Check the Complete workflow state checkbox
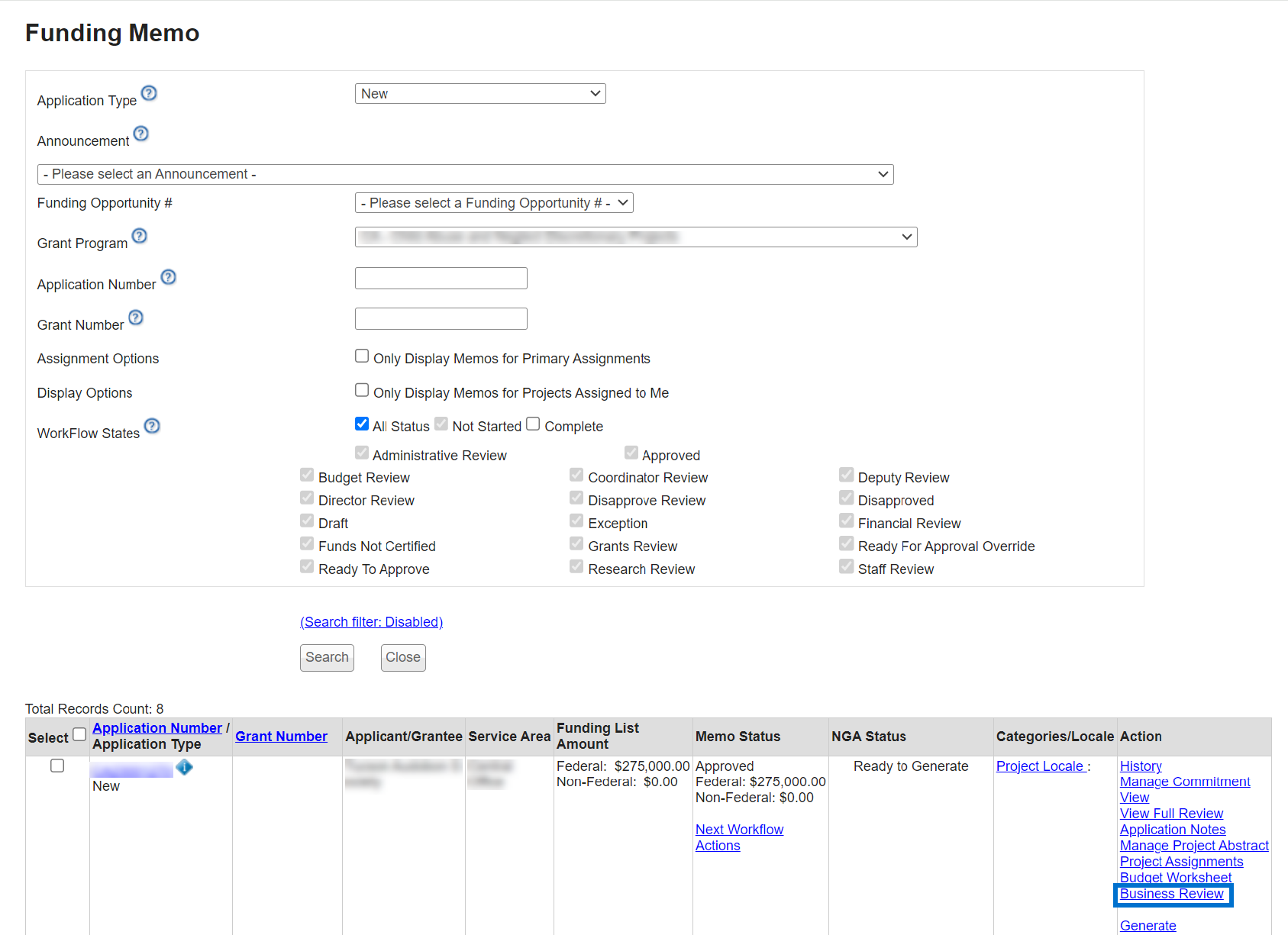 (533, 424)
